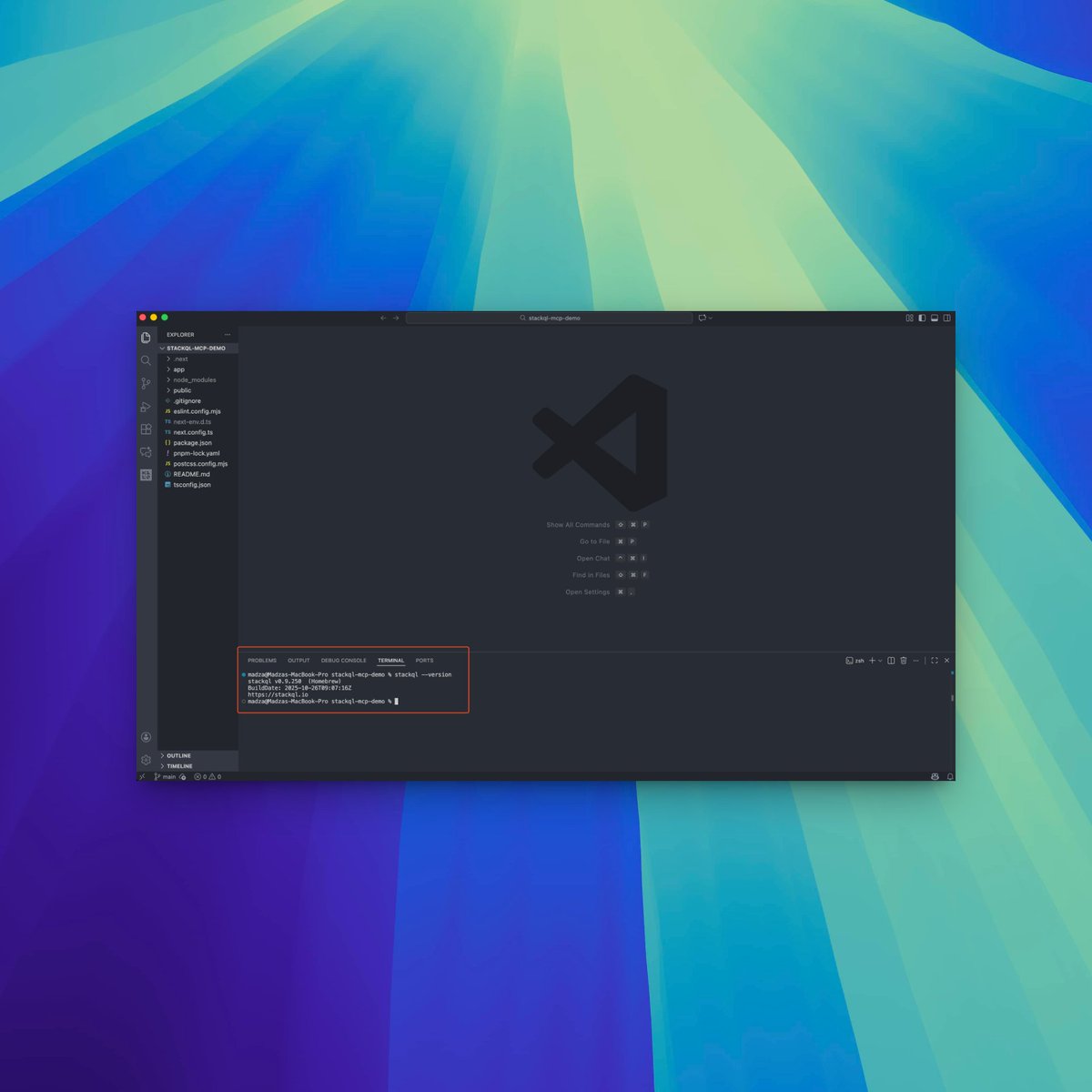The width and height of the screenshot is (1092, 1092).
Task: Click the Open Settings shortcut hint
Action: [600, 592]
